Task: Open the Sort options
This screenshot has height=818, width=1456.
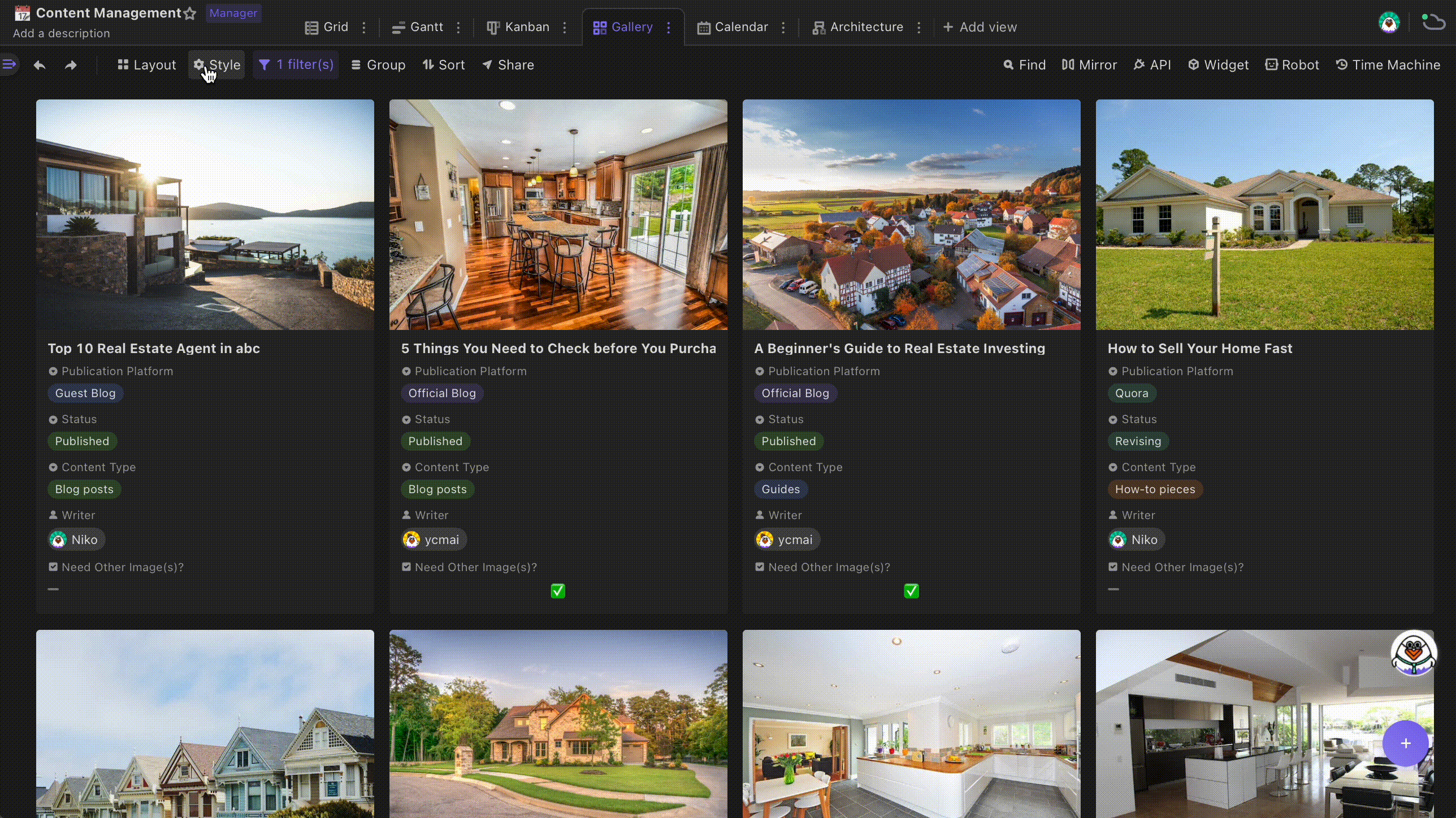Action: tap(444, 65)
